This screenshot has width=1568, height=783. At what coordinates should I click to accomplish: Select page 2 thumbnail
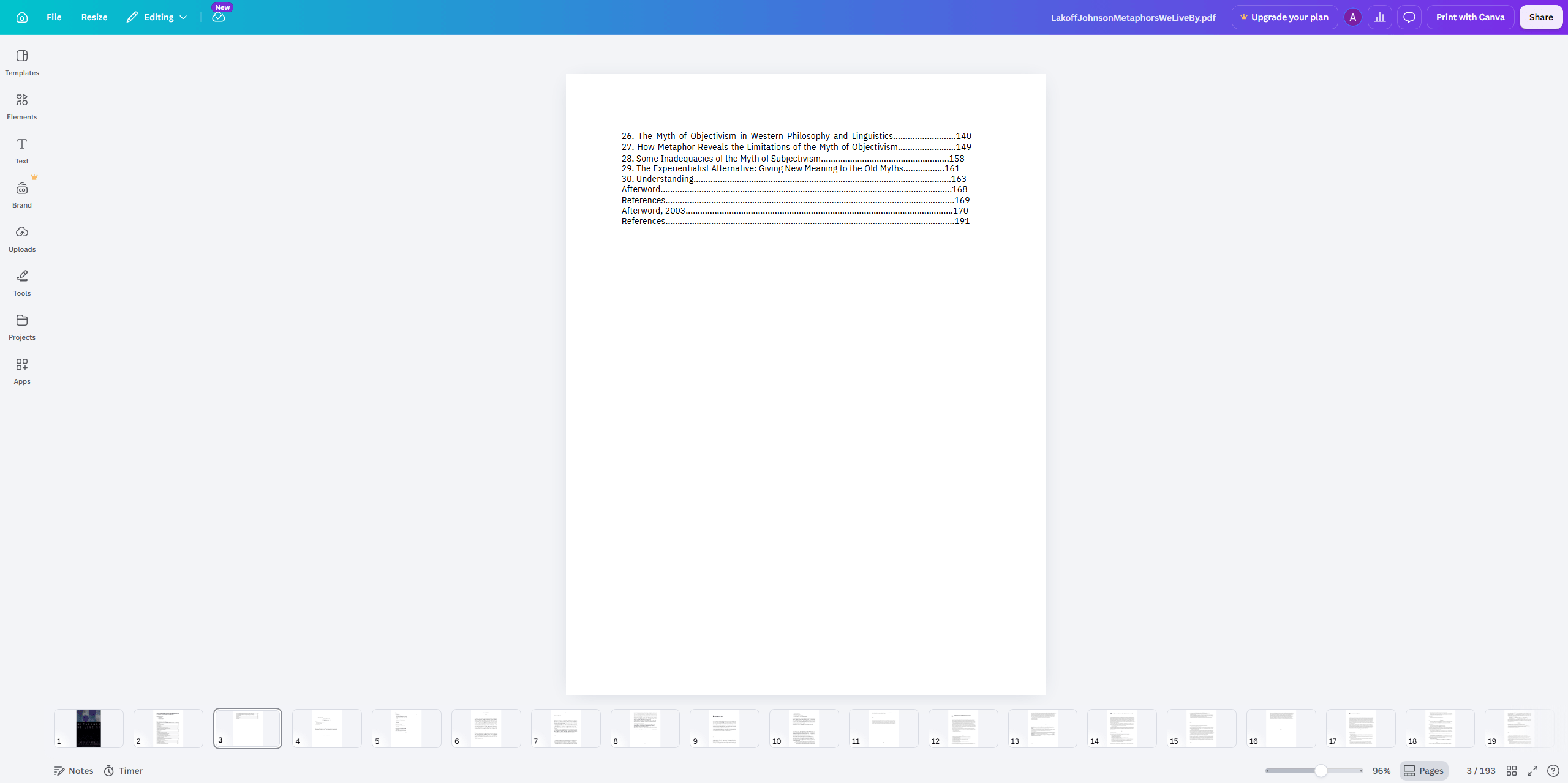168,729
